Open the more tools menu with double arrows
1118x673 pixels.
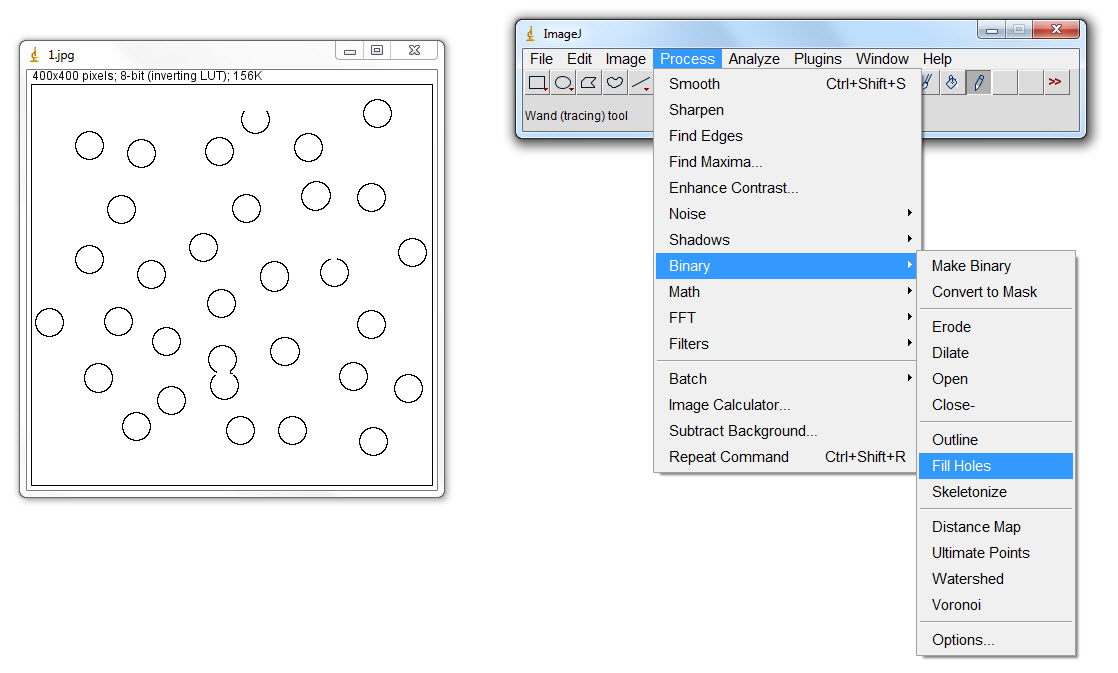1056,82
